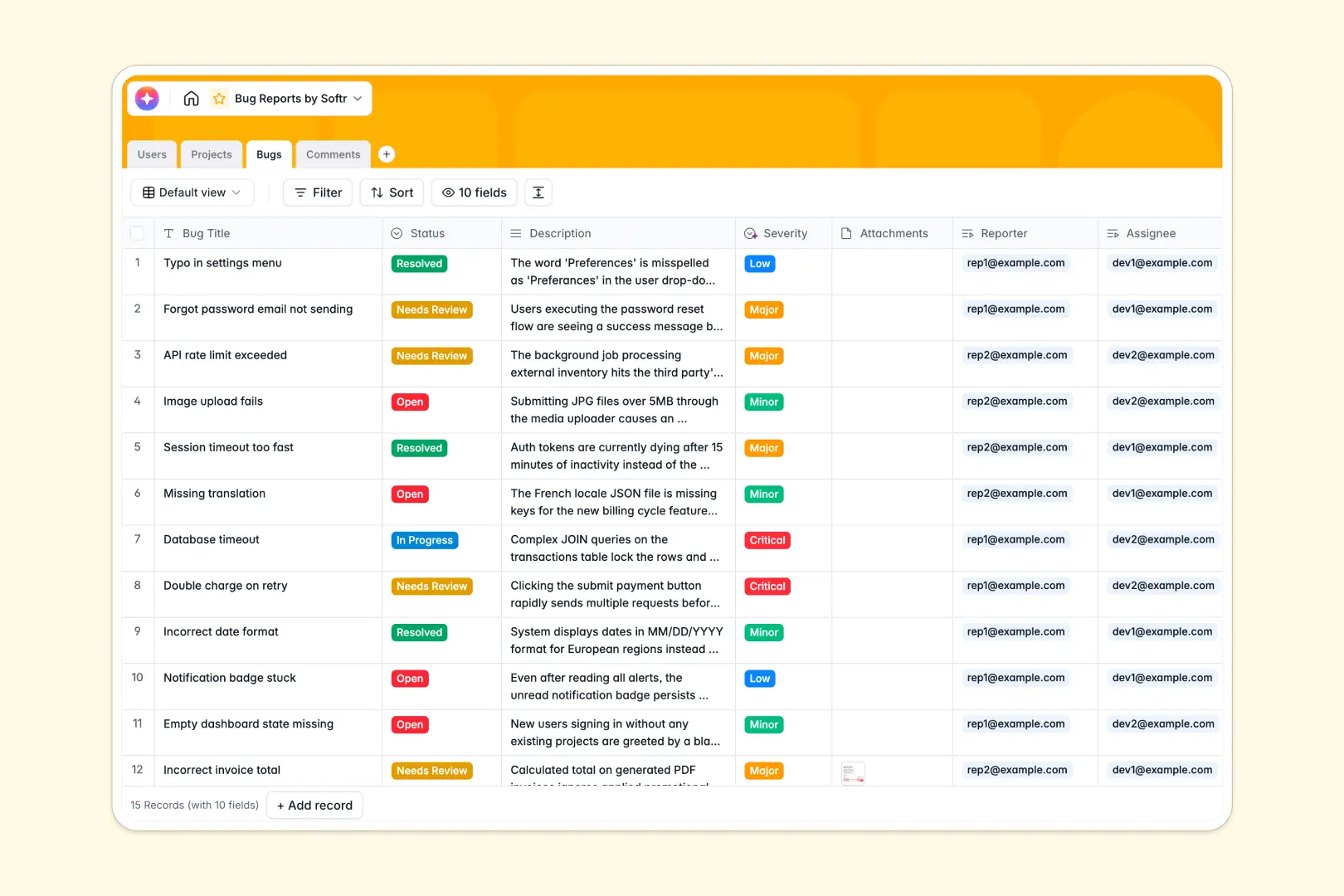Click Needs Review status for Incorrect invoice total
This screenshot has width=1344, height=896.
pos(432,771)
